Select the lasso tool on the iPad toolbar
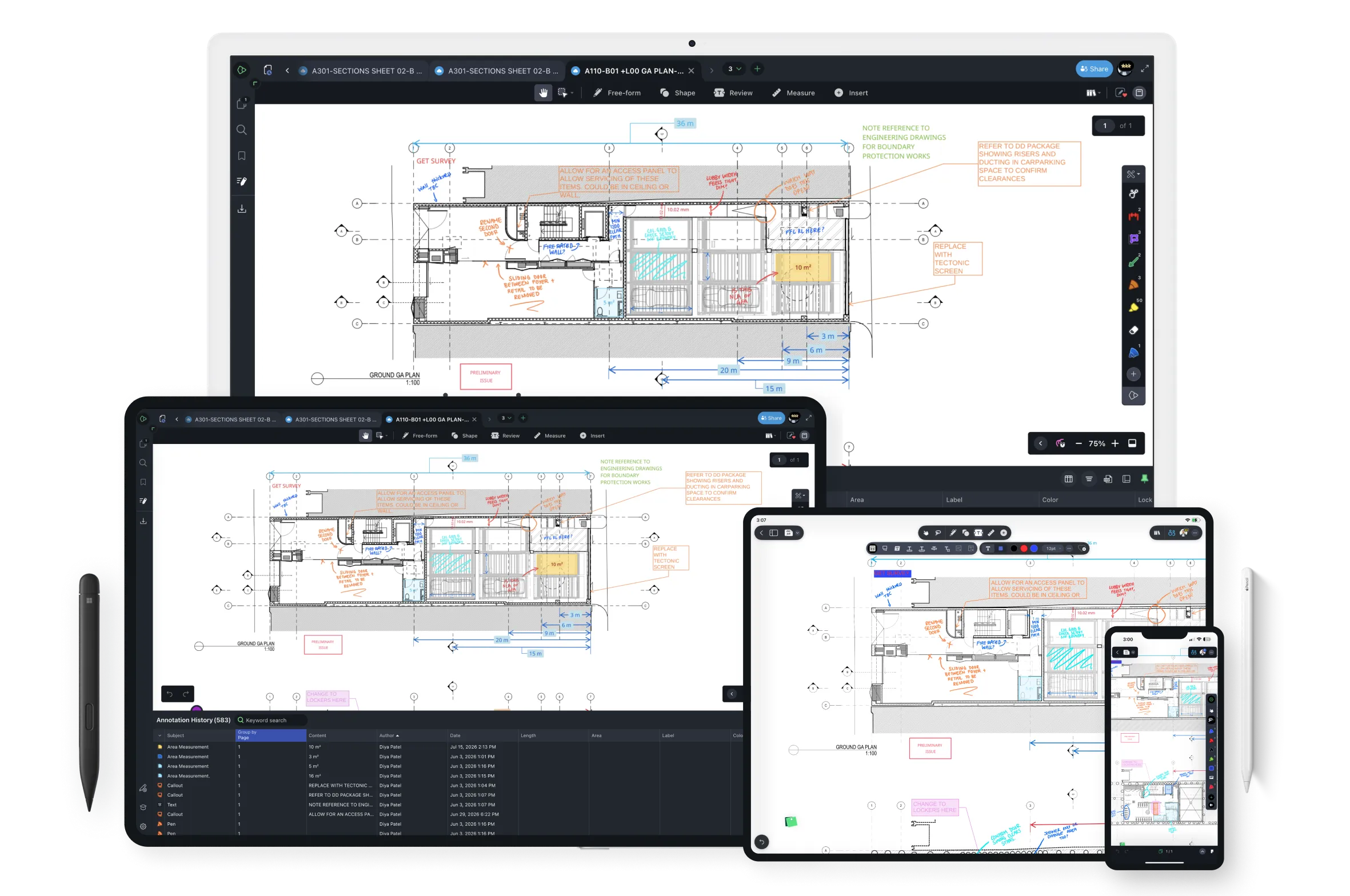 [937, 533]
